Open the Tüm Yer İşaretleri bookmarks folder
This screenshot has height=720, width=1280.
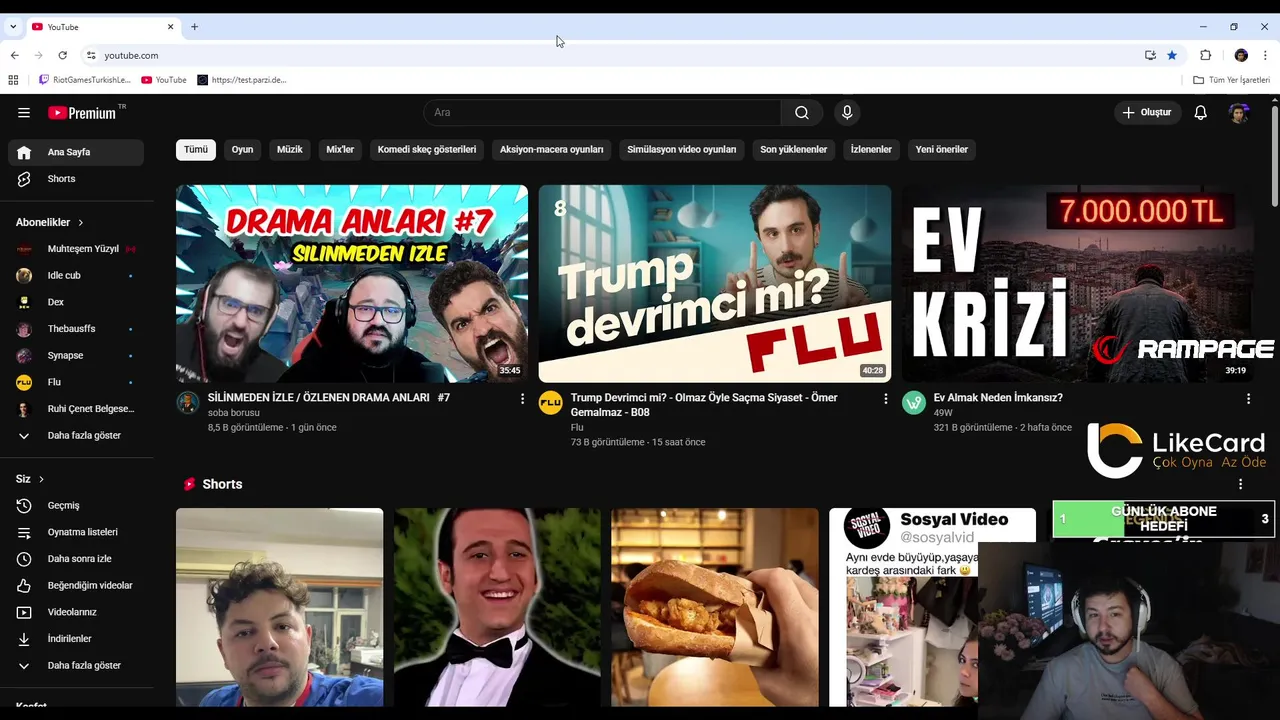coord(1231,80)
